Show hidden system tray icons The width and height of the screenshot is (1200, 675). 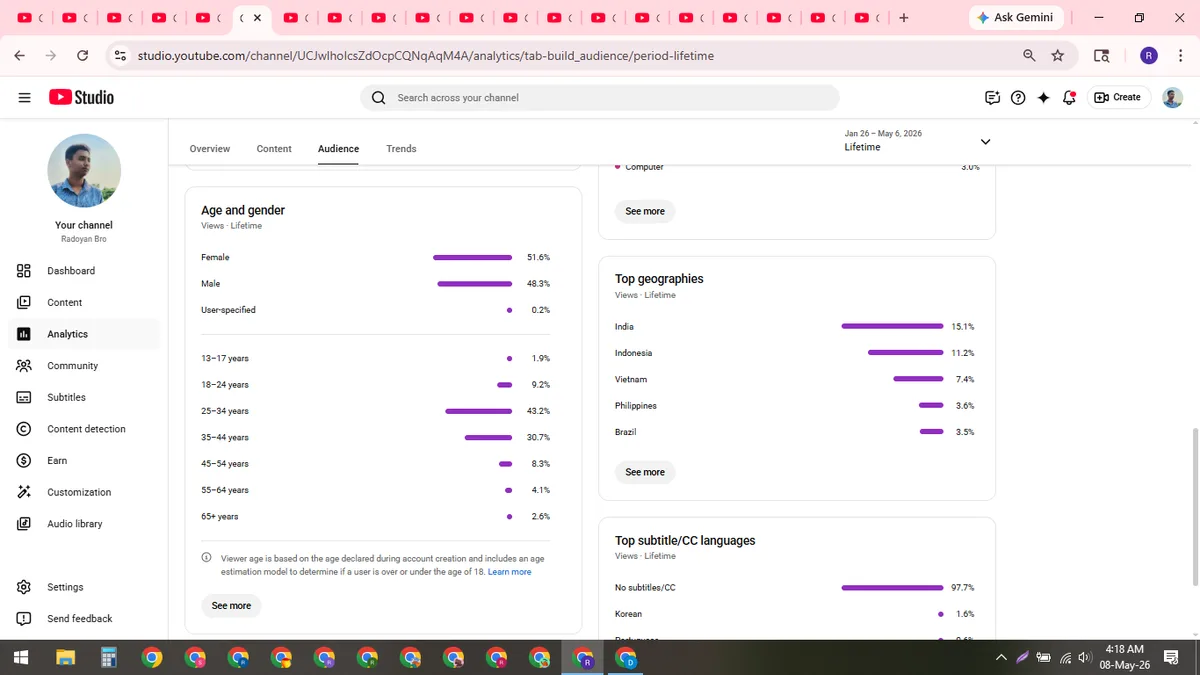[x=1001, y=657]
